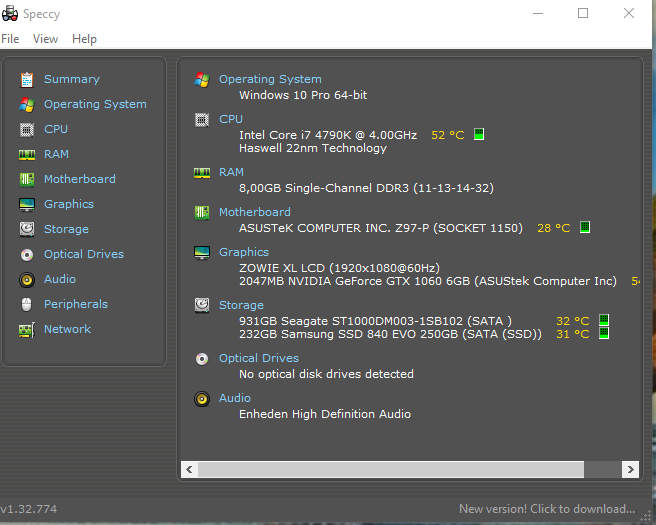Click the Storage heading link in summary
The height and width of the screenshot is (525, 656).
click(x=241, y=305)
